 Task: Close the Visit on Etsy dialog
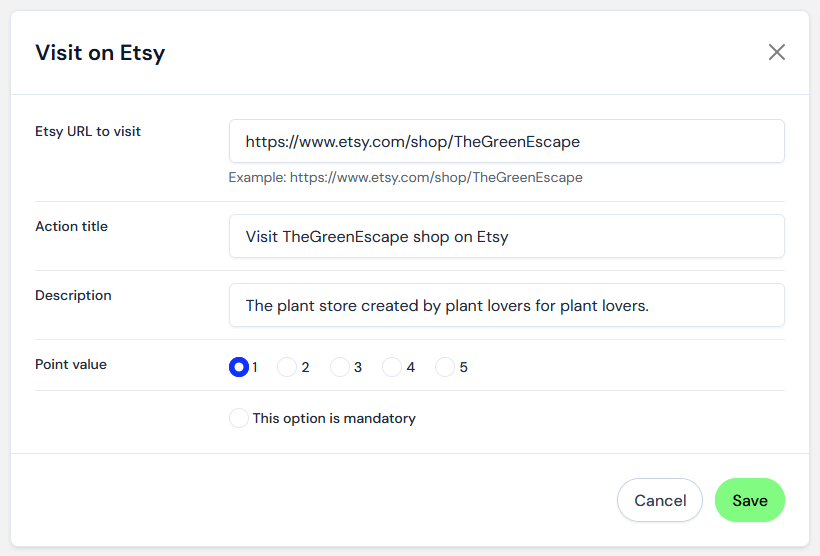(777, 52)
